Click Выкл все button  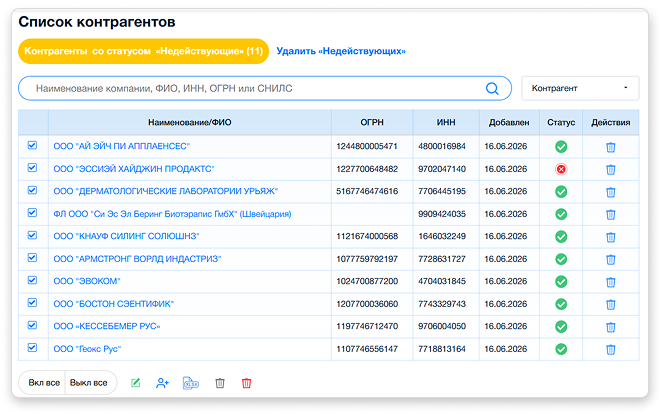(x=89, y=383)
